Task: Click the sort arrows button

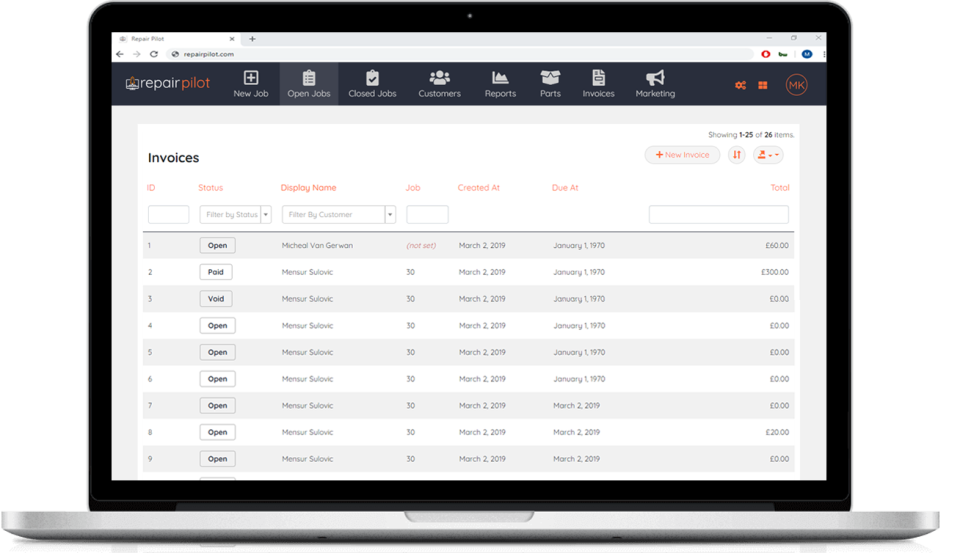Action: point(737,155)
